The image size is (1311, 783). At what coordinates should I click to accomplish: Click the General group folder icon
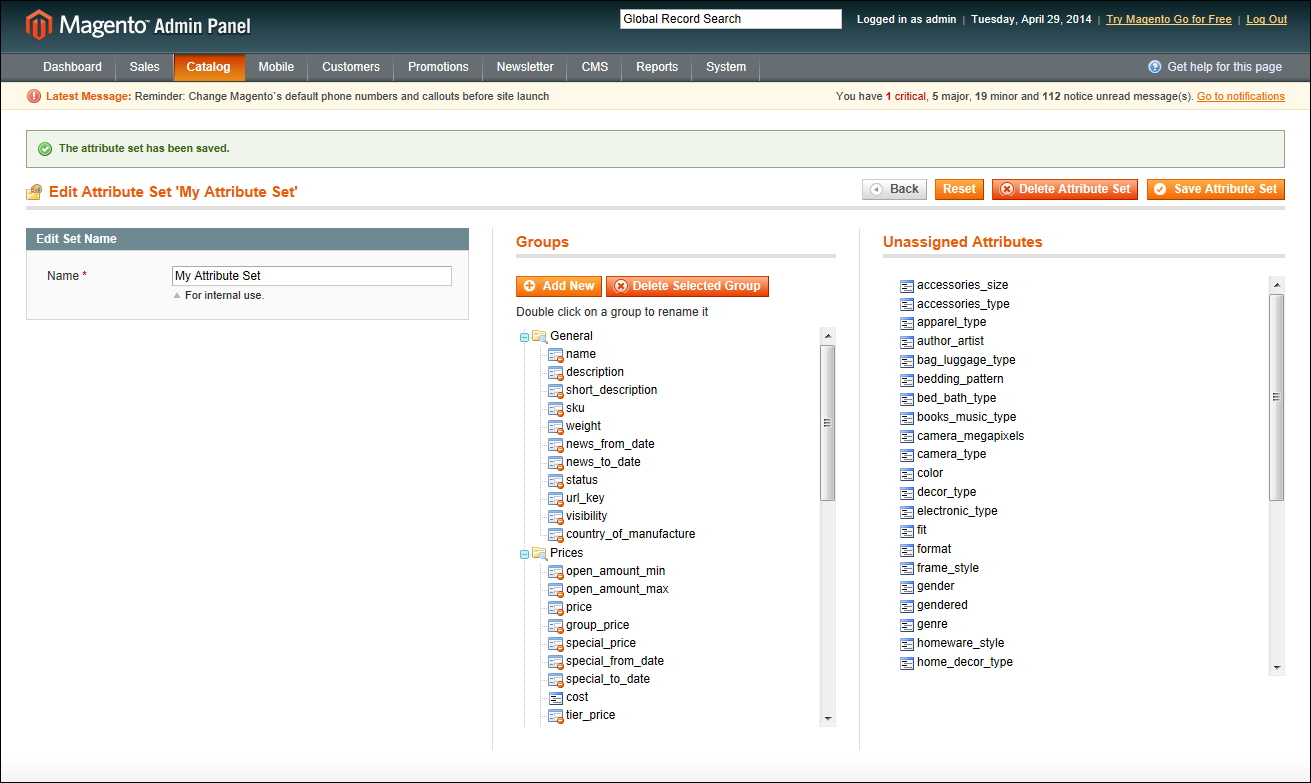(x=539, y=336)
